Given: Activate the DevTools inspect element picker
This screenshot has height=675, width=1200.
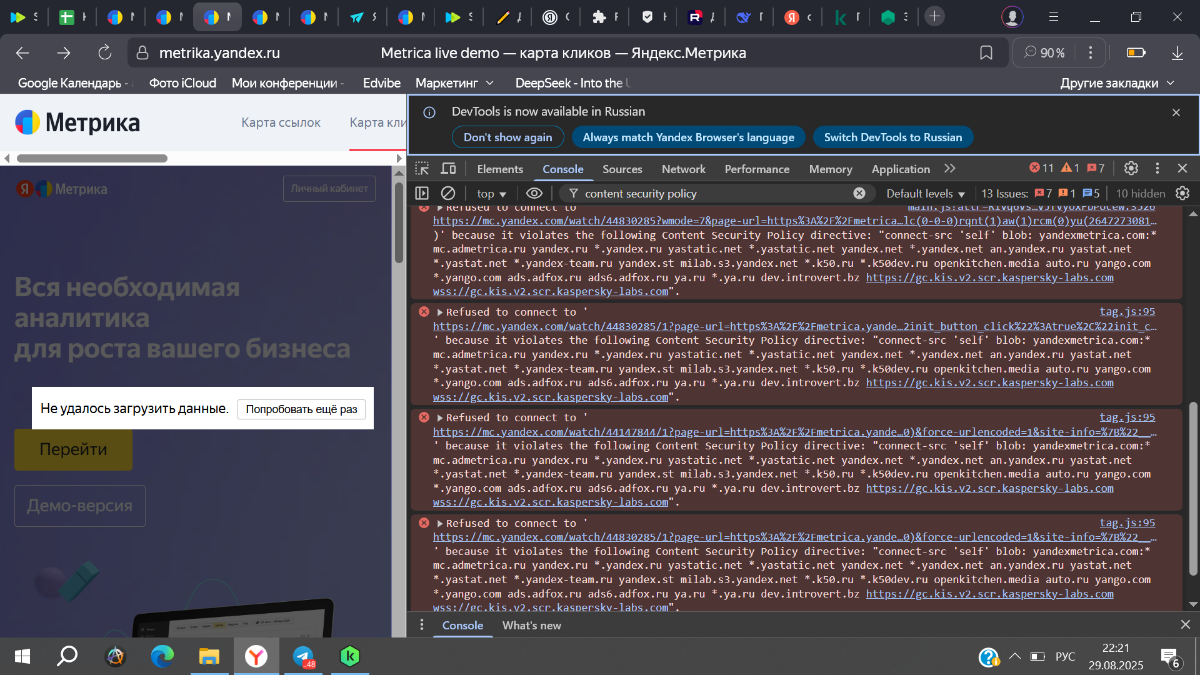Looking at the screenshot, I should (x=423, y=169).
